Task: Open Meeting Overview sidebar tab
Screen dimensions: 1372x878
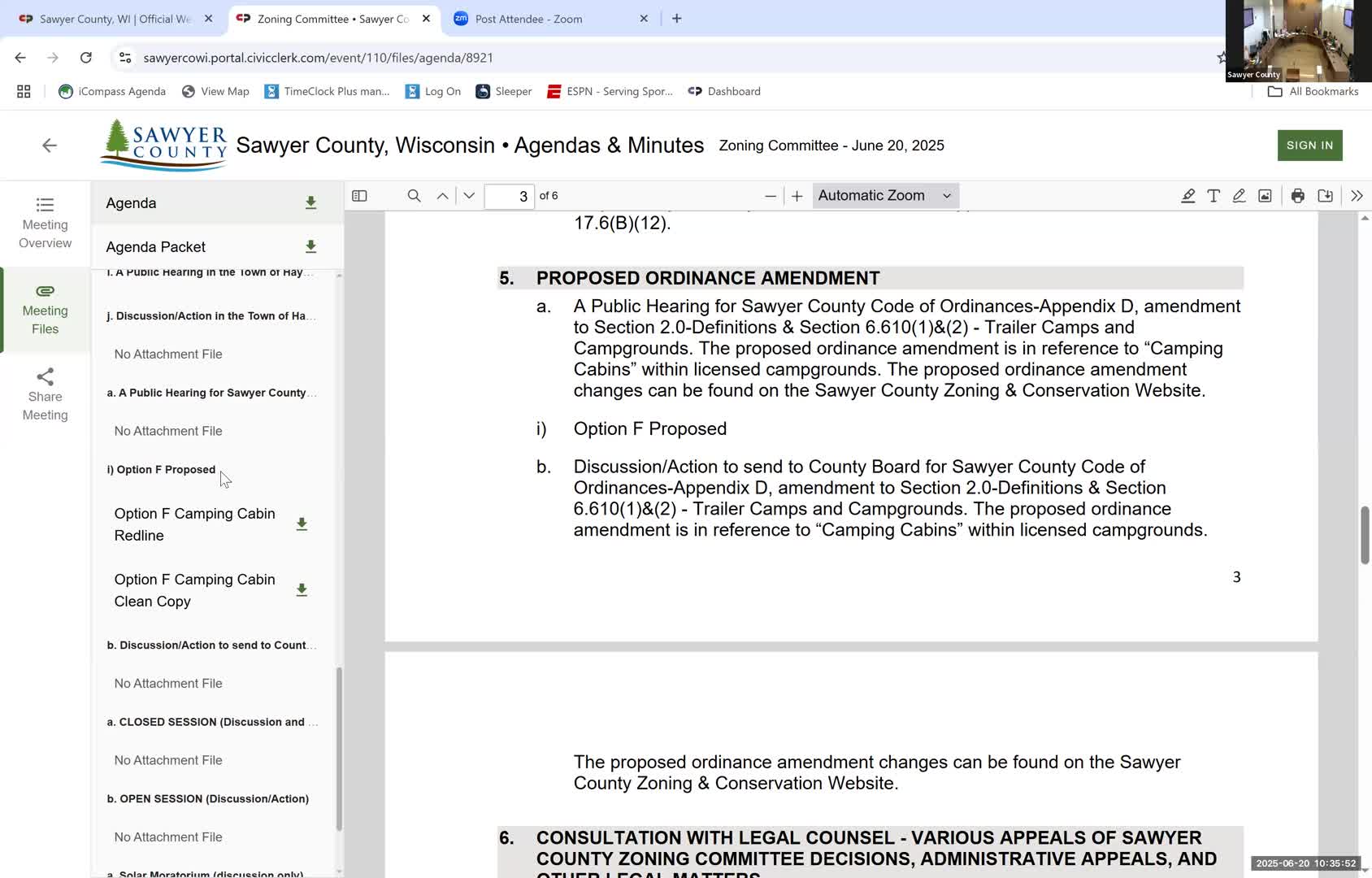Action: (x=45, y=223)
